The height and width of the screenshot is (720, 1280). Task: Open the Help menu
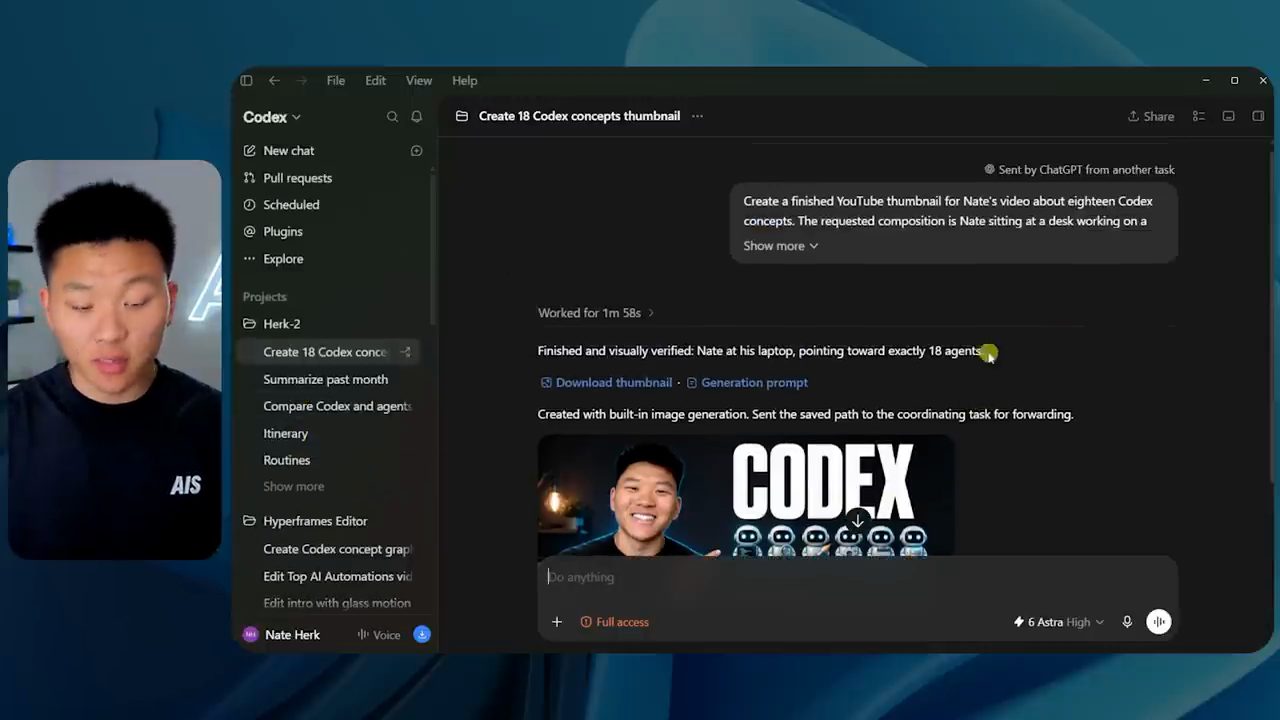(x=464, y=81)
